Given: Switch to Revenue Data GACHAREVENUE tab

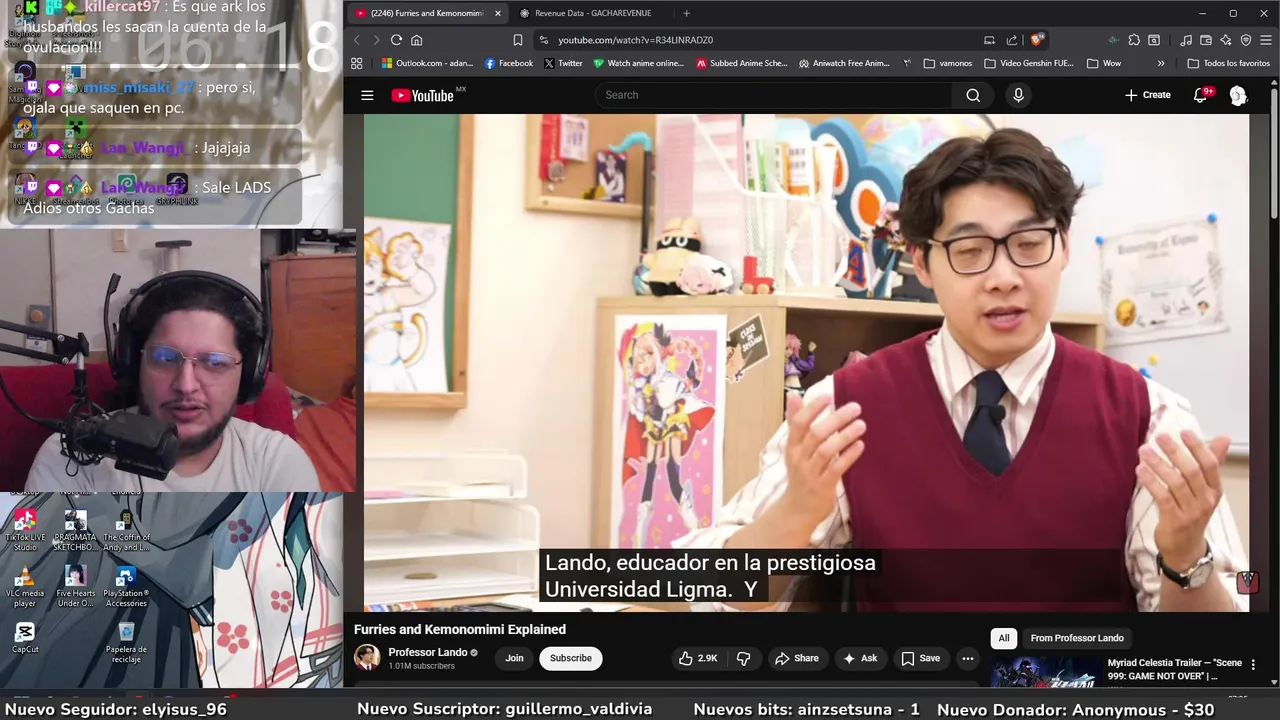Looking at the screenshot, I should click(x=592, y=13).
